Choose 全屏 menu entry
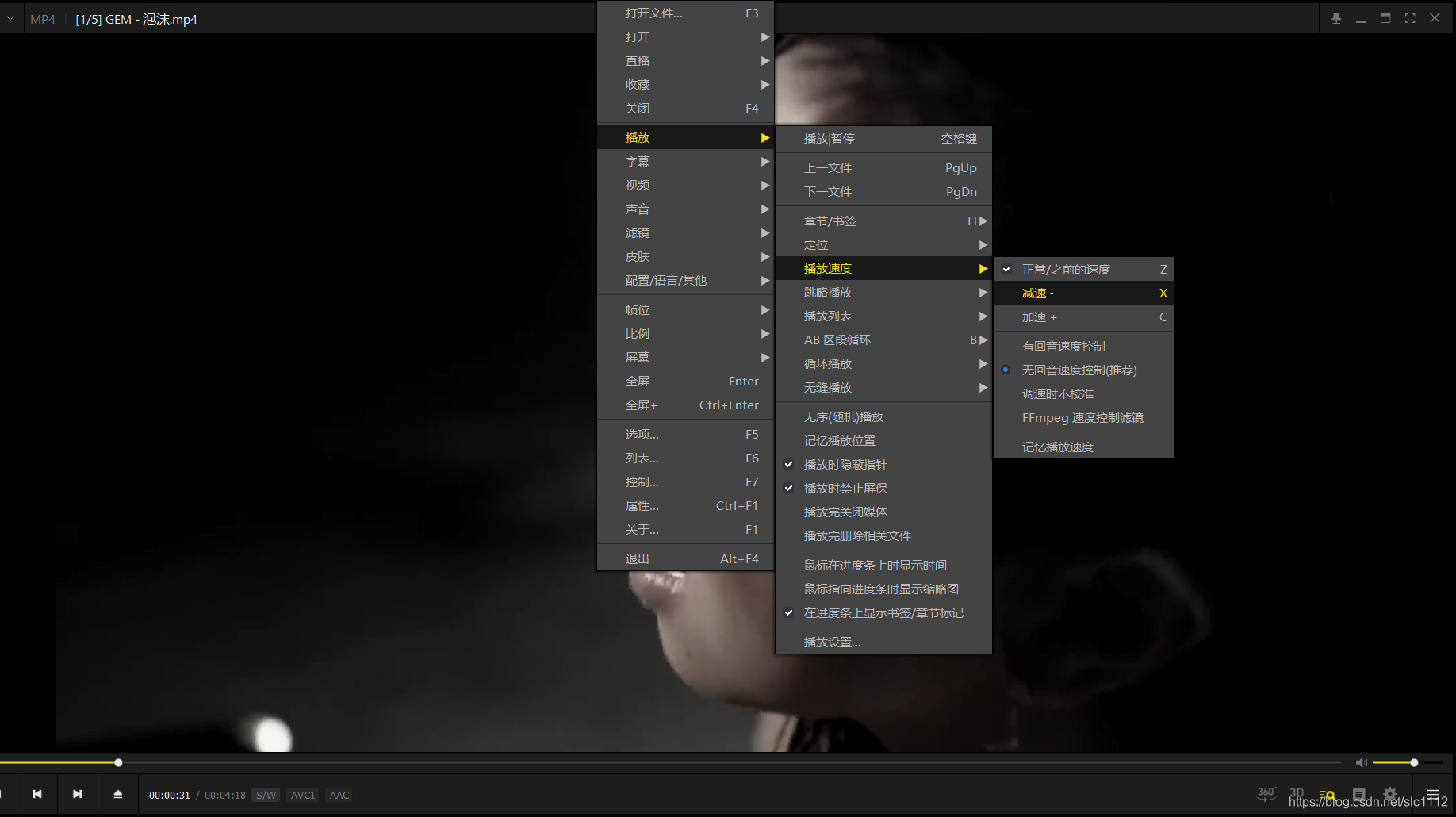Screen dimensions: 1456x817 (x=685, y=382)
